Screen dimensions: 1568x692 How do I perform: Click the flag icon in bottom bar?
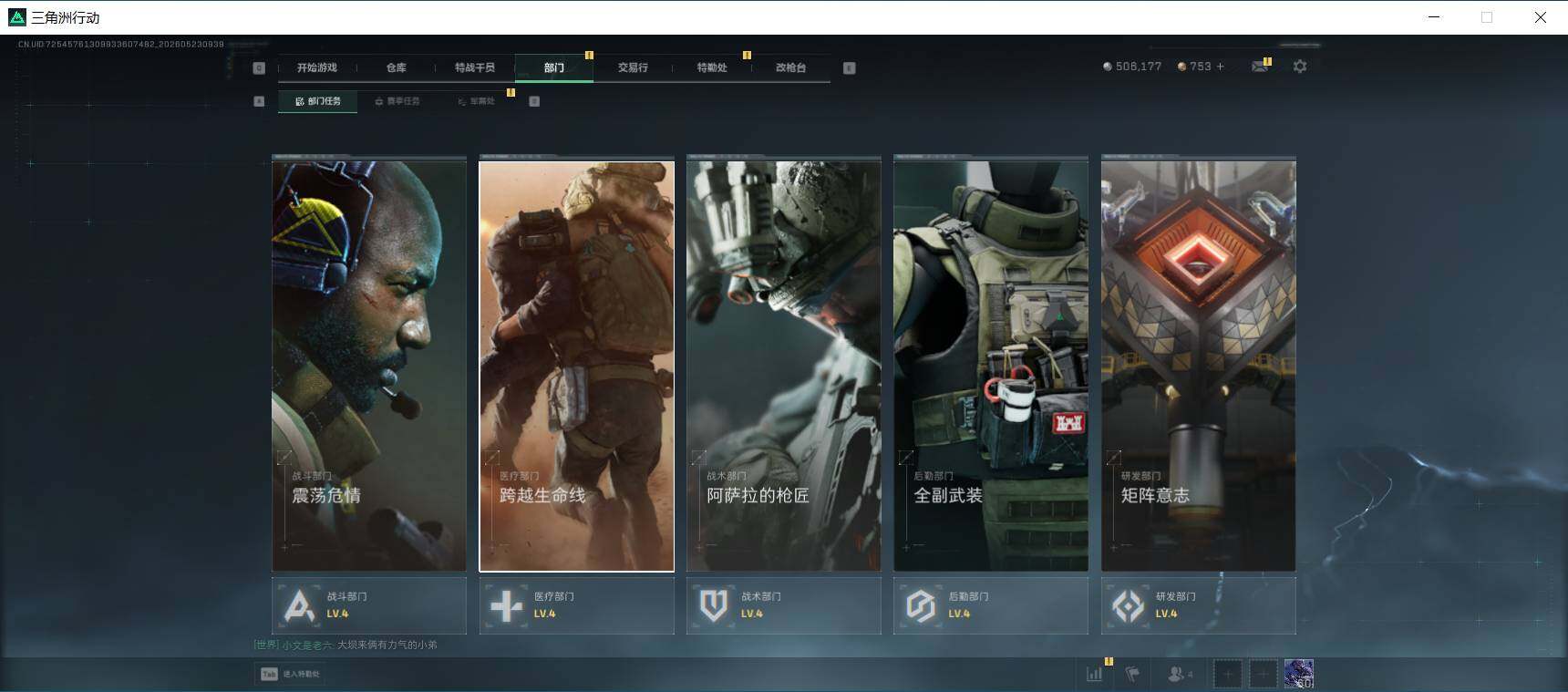click(1133, 675)
